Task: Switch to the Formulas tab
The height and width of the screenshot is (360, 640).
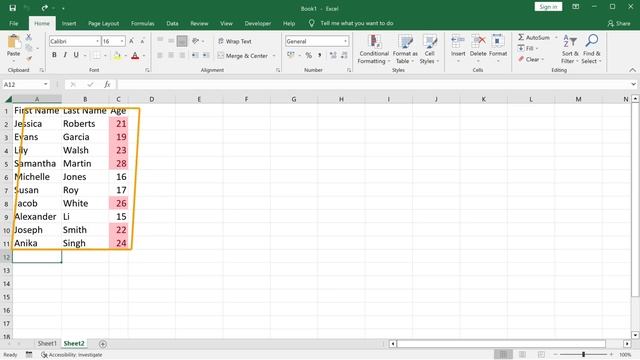Action: 142,23
